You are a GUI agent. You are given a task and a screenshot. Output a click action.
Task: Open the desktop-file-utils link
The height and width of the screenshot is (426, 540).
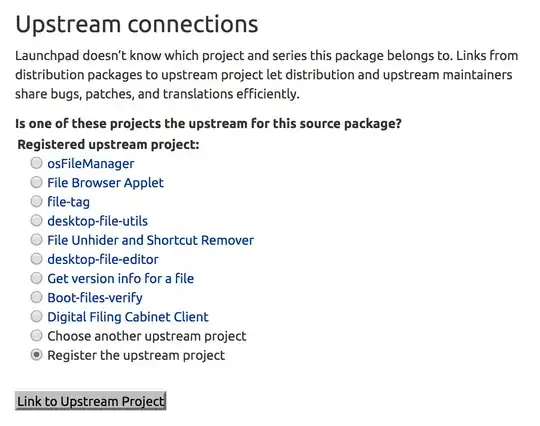[x=97, y=221]
